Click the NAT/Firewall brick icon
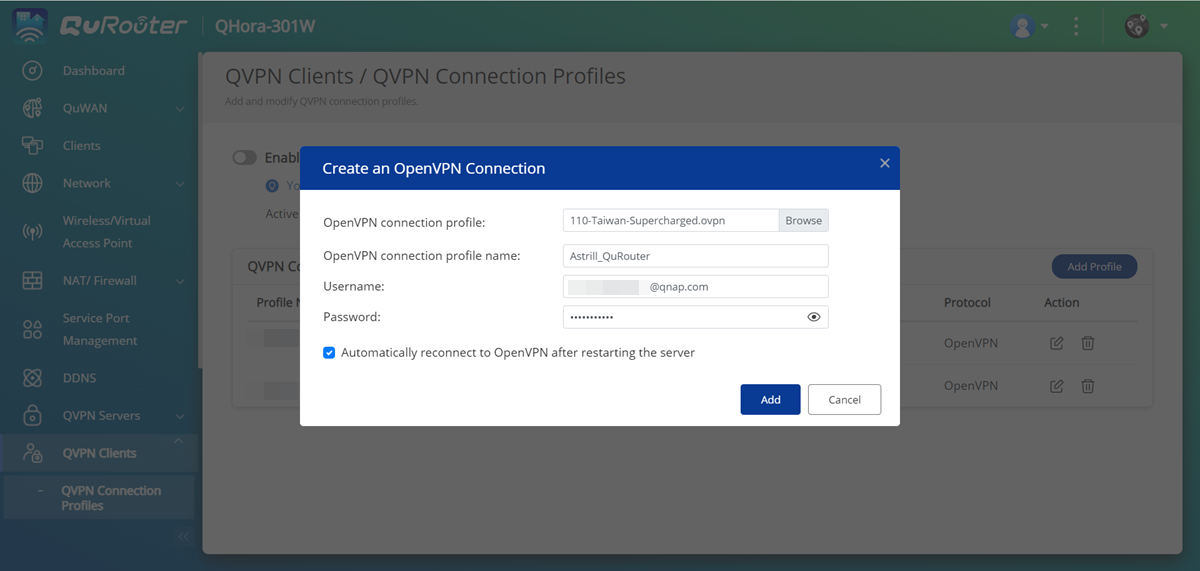This screenshot has height=571, width=1200. point(32,281)
